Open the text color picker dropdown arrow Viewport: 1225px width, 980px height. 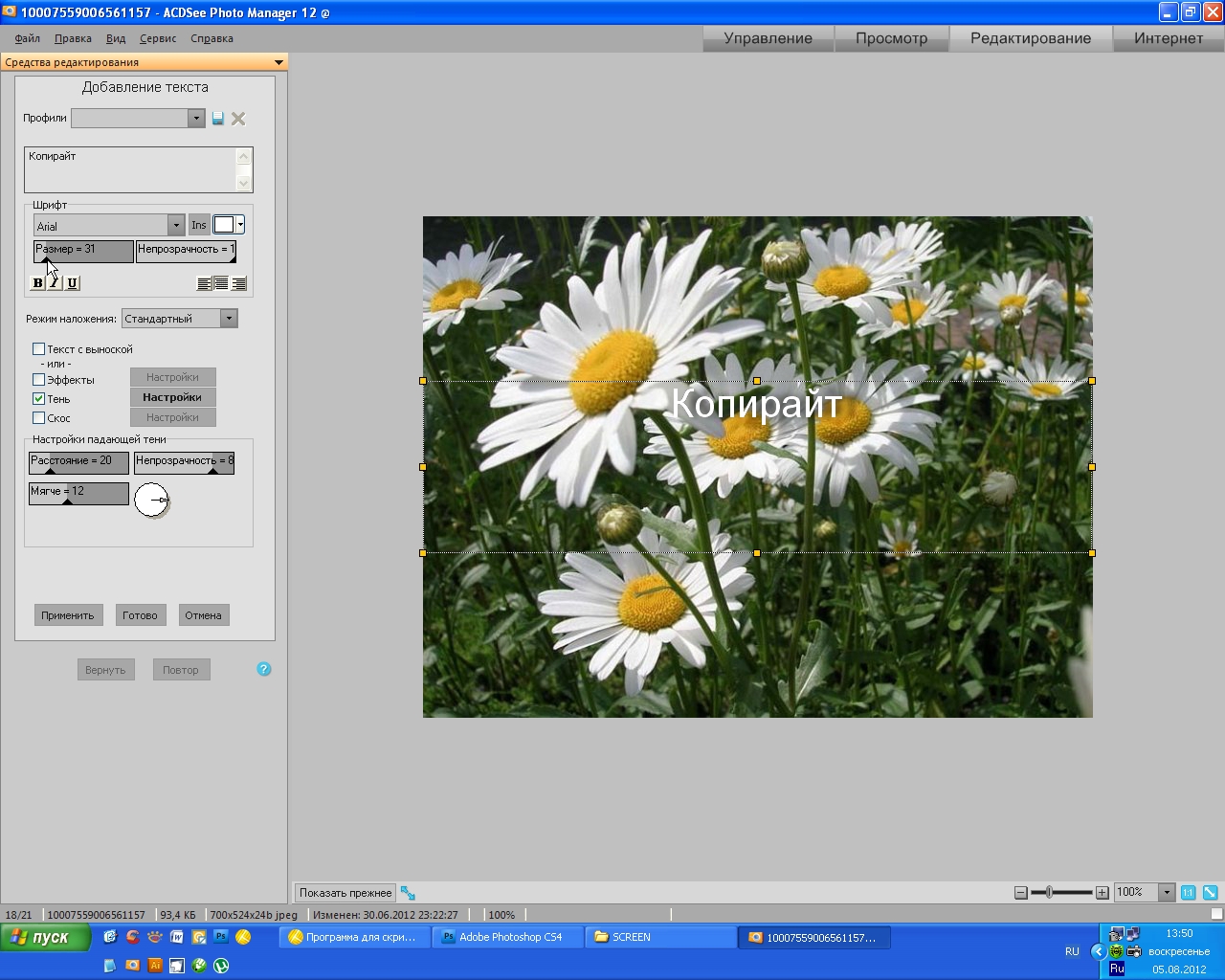[240, 225]
